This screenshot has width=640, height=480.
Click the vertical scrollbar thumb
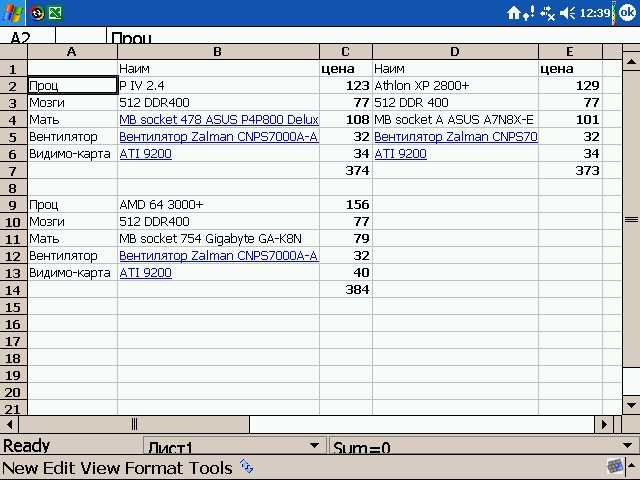[631, 220]
